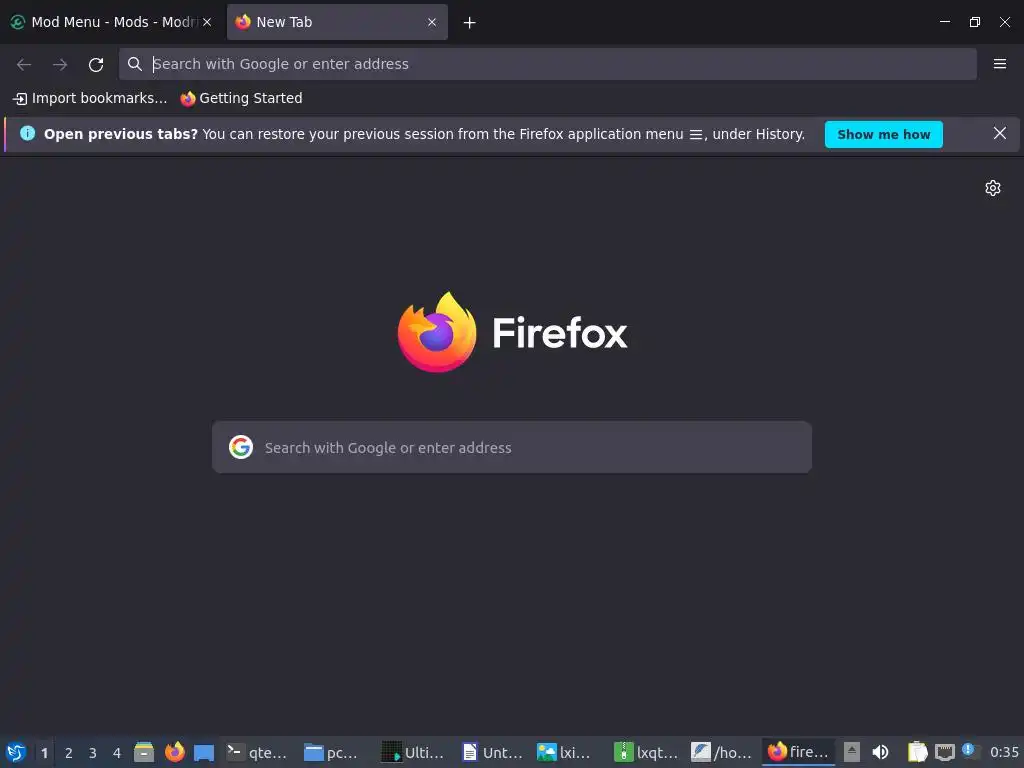This screenshot has width=1024, height=768.
Task: Switch to lximage taskbar window
Action: [x=566, y=752]
